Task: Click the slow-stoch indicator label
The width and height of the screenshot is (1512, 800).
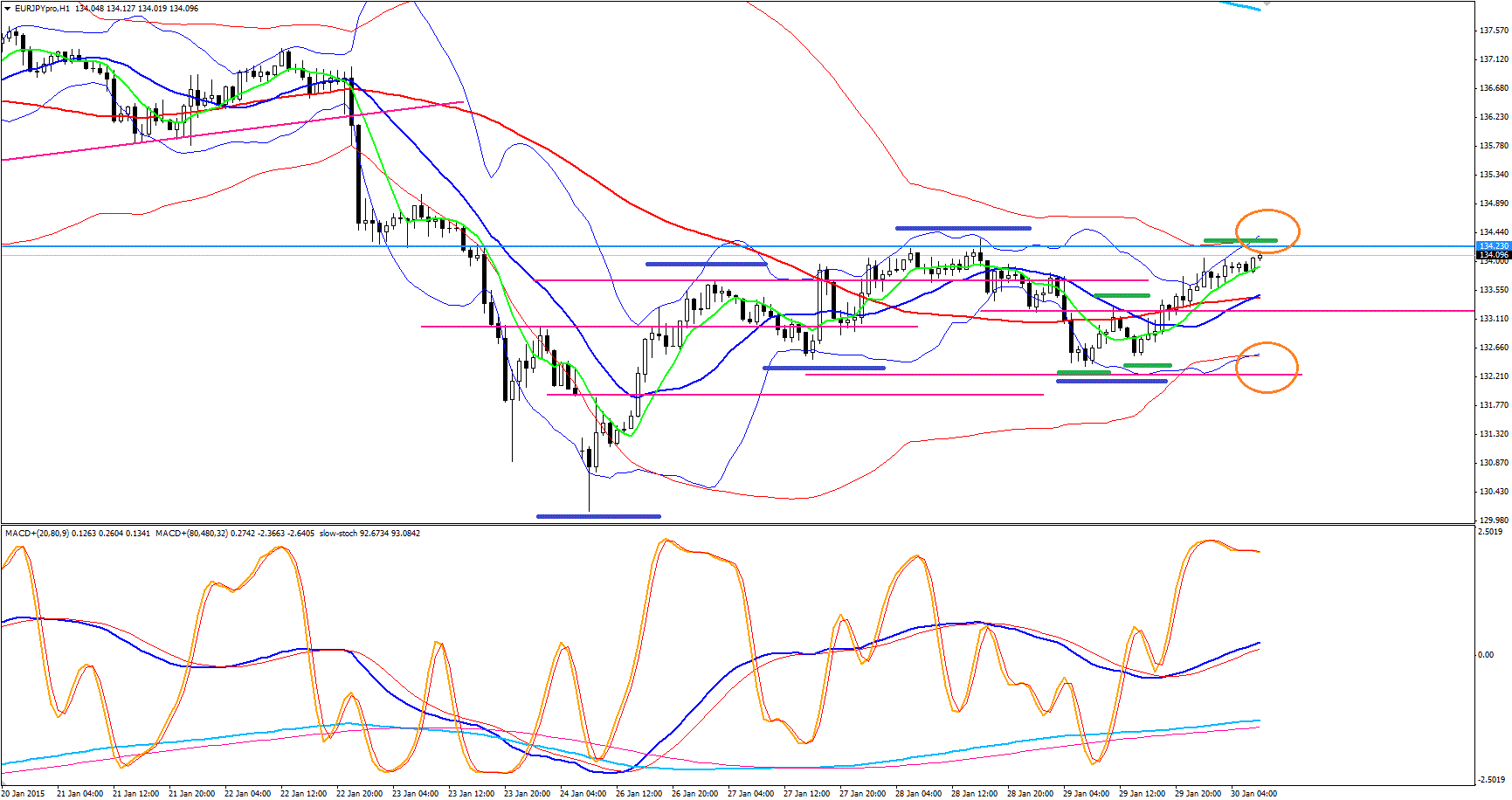Action: (338, 533)
